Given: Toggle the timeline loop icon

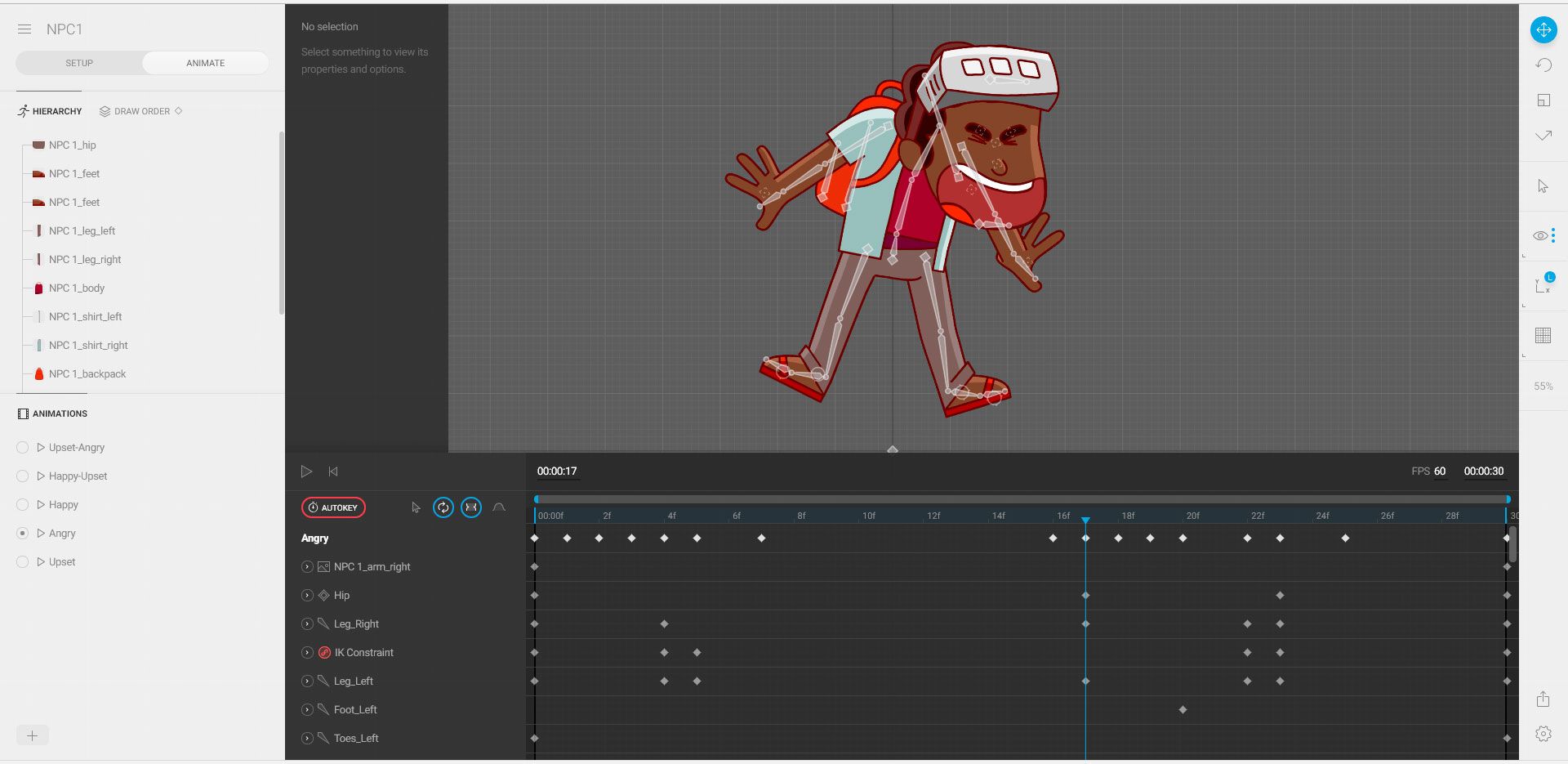Looking at the screenshot, I should click(x=443, y=507).
